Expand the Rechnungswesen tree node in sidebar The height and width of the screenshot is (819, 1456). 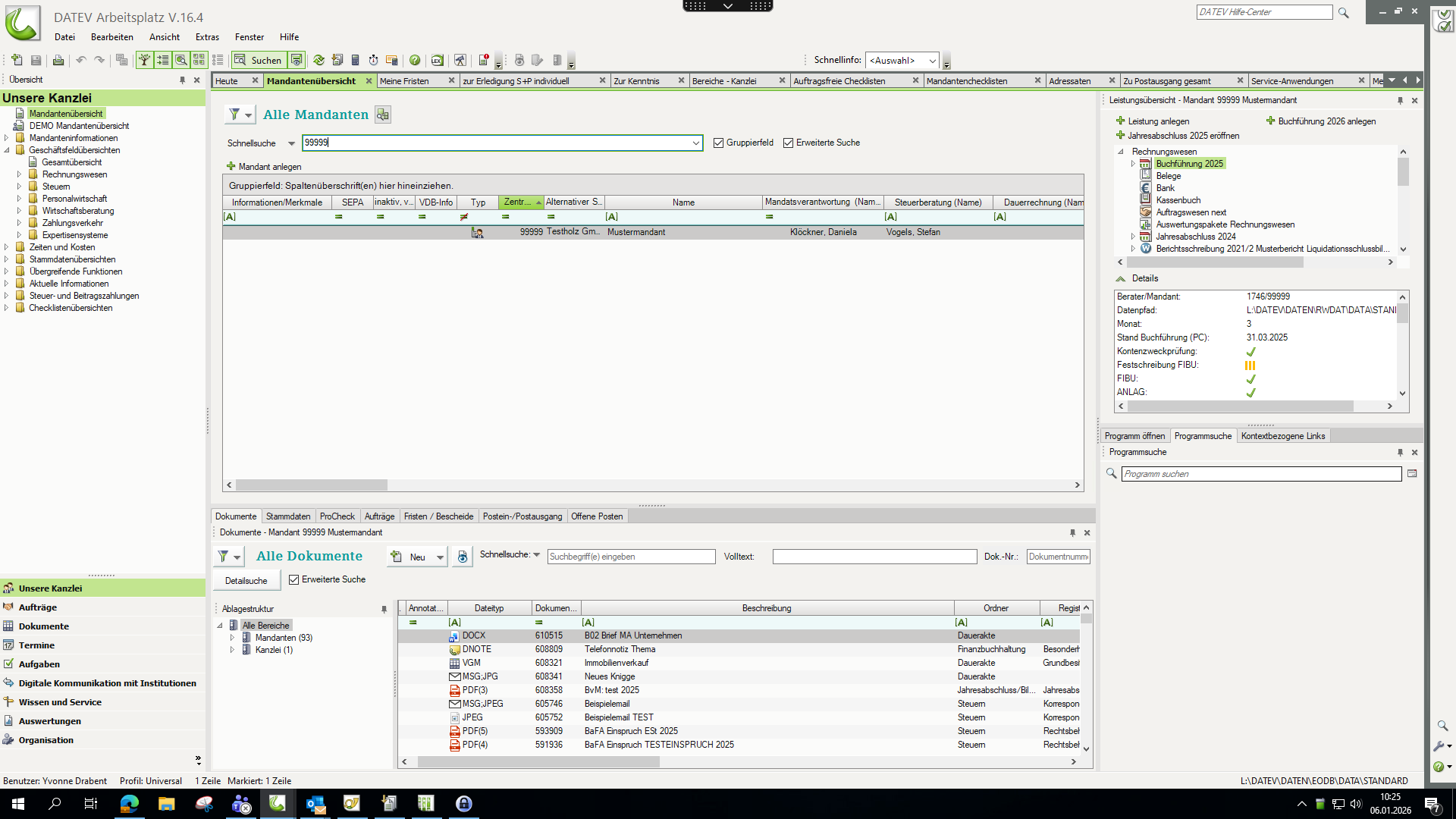click(x=19, y=174)
